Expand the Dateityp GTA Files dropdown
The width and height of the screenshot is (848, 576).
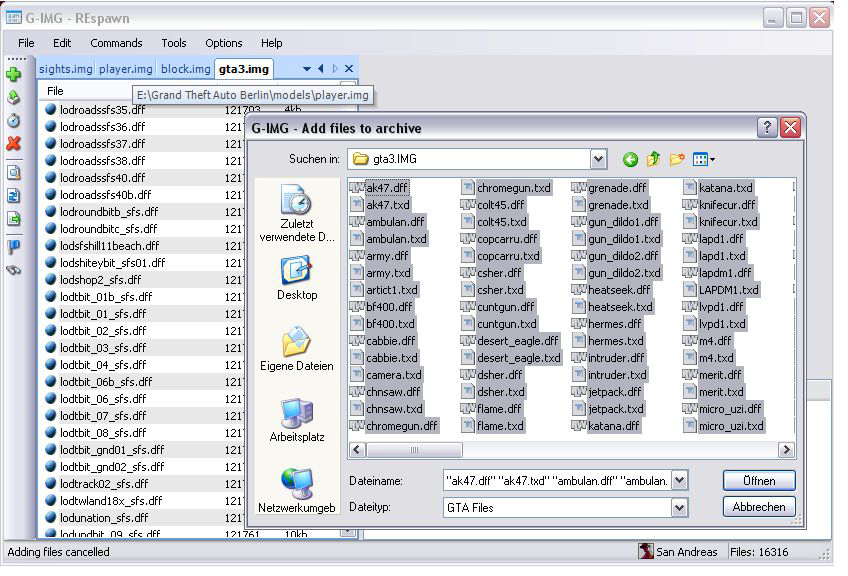(x=680, y=507)
